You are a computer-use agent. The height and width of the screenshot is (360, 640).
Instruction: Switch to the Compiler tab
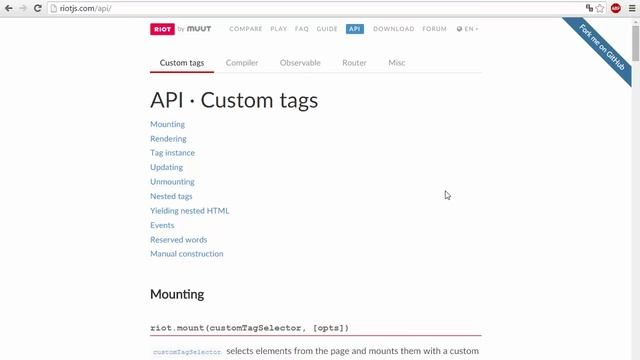click(242, 63)
